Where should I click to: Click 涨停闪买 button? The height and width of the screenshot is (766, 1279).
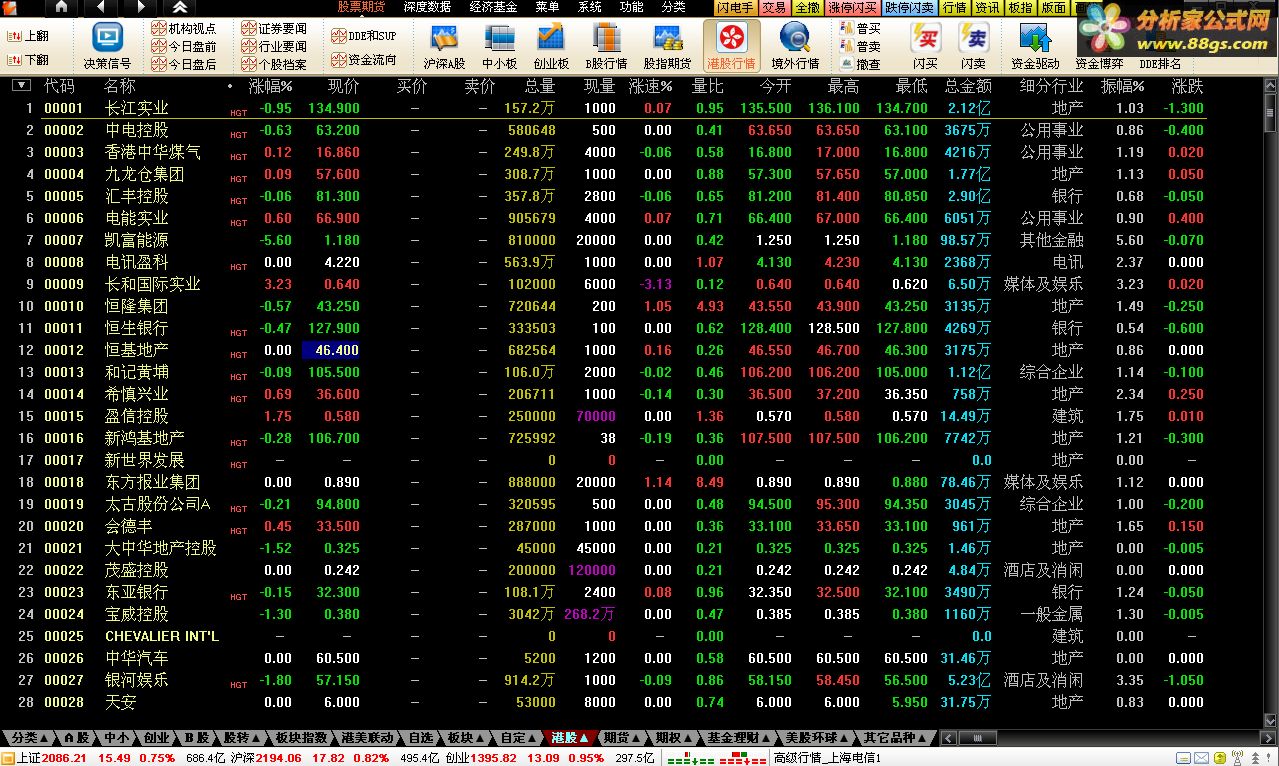[853, 7]
